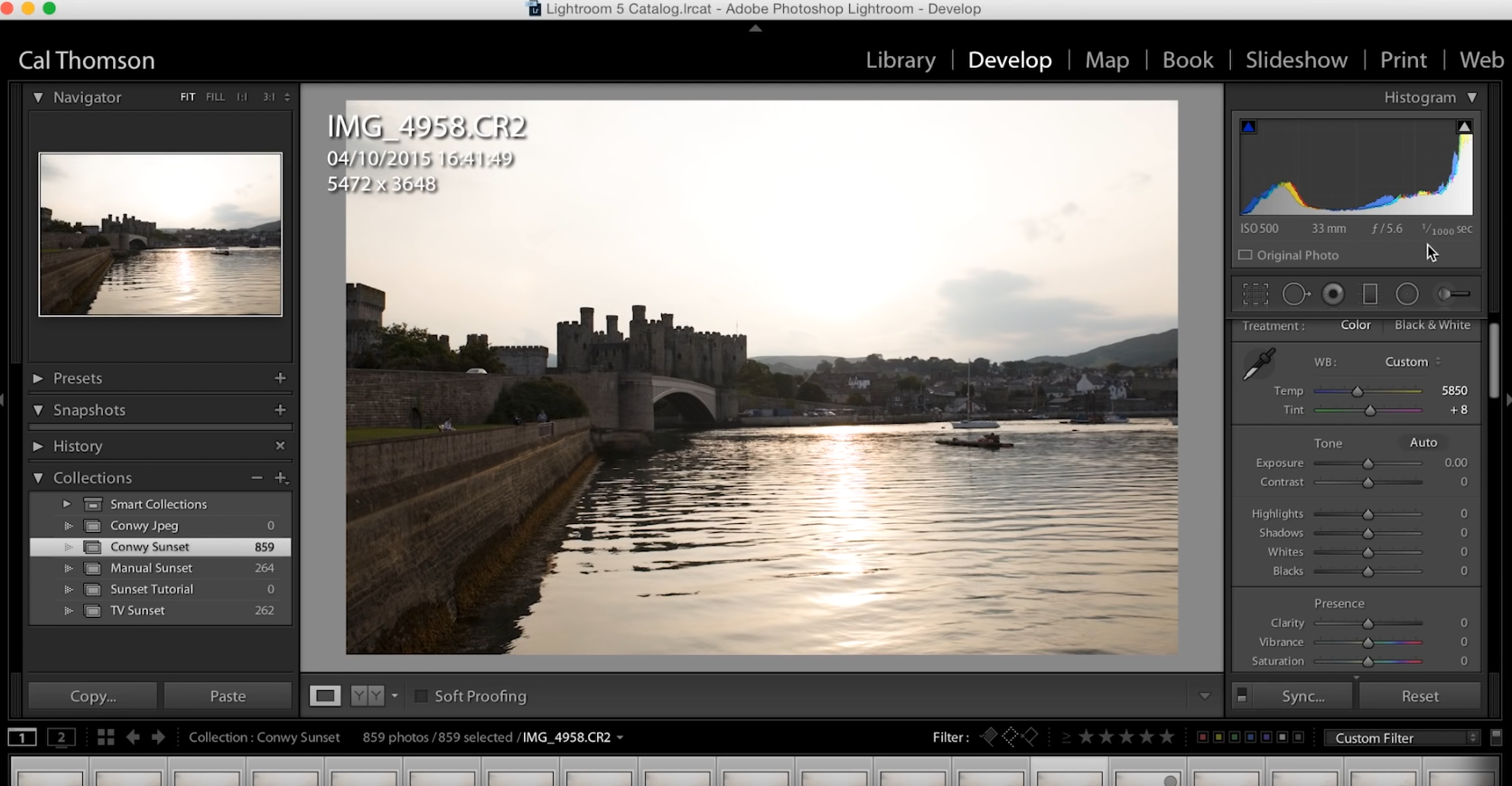Create new collection with plus icon
Image resolution: width=1512 pixels, height=786 pixels.
click(281, 477)
